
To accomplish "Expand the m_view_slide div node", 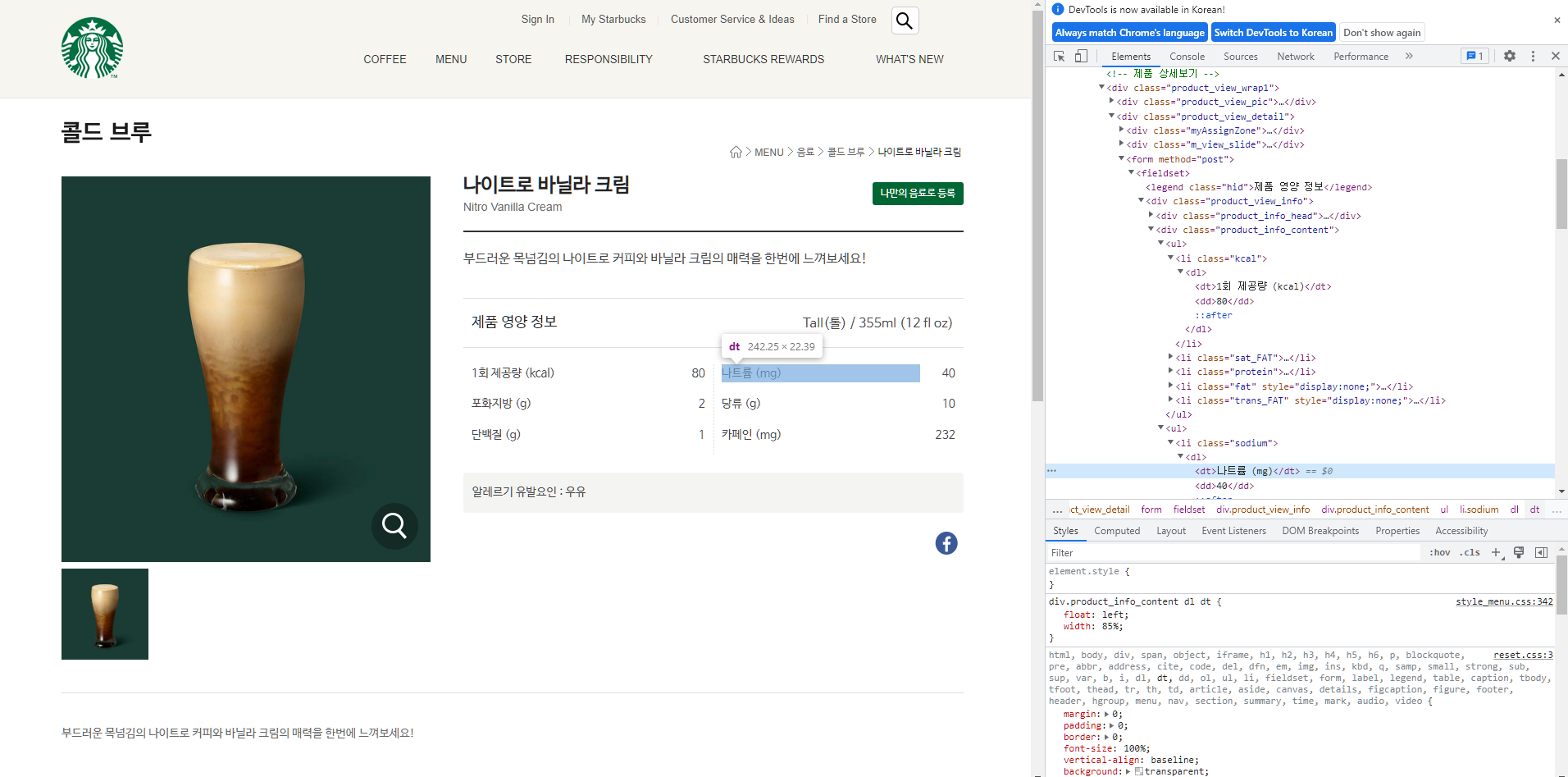I will [1121, 144].
